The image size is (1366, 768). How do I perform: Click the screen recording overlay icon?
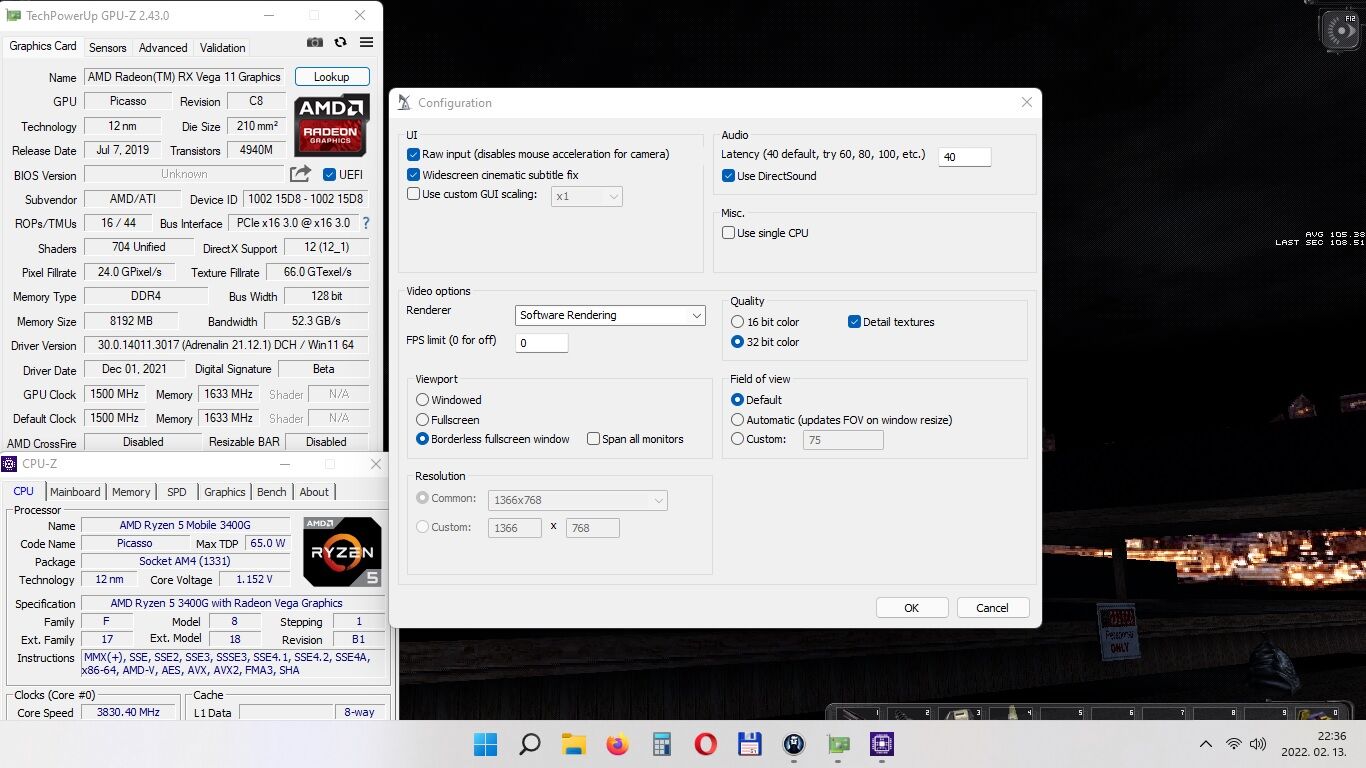click(x=1340, y=30)
